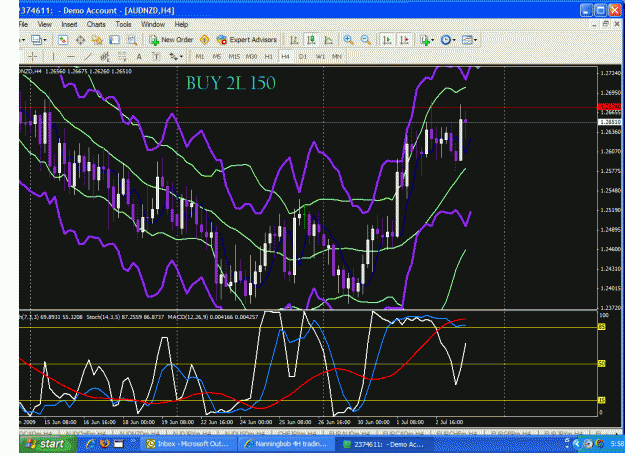Select the Crosshair tool

pyautogui.click(x=33, y=57)
